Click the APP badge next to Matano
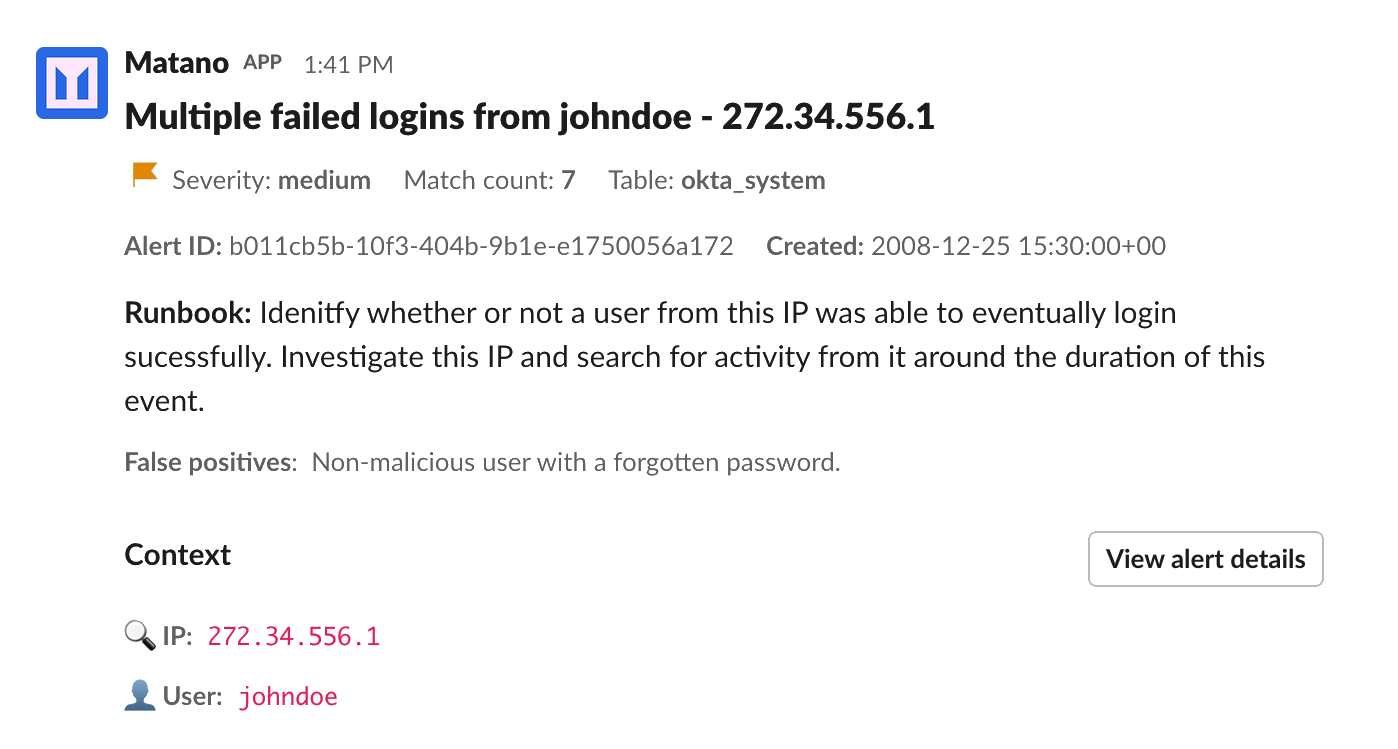 pos(263,63)
